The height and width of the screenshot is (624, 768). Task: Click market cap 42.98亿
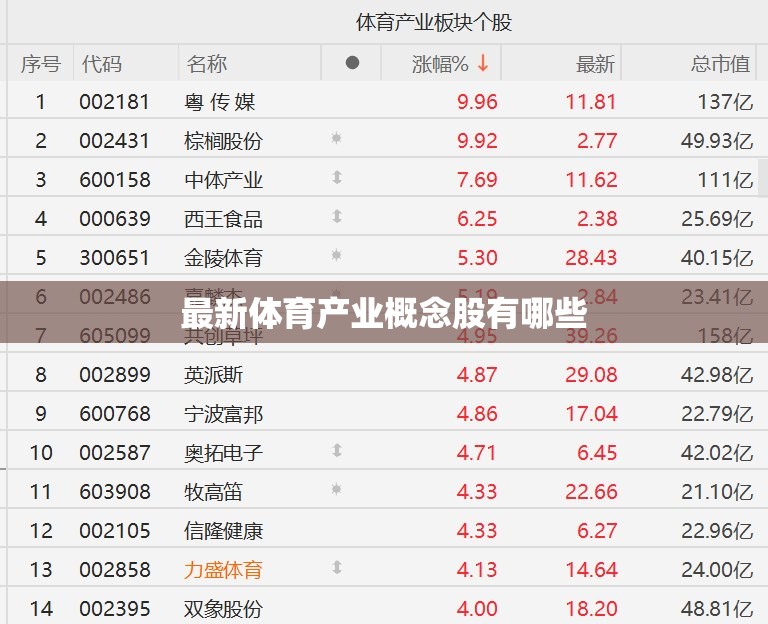(717, 375)
